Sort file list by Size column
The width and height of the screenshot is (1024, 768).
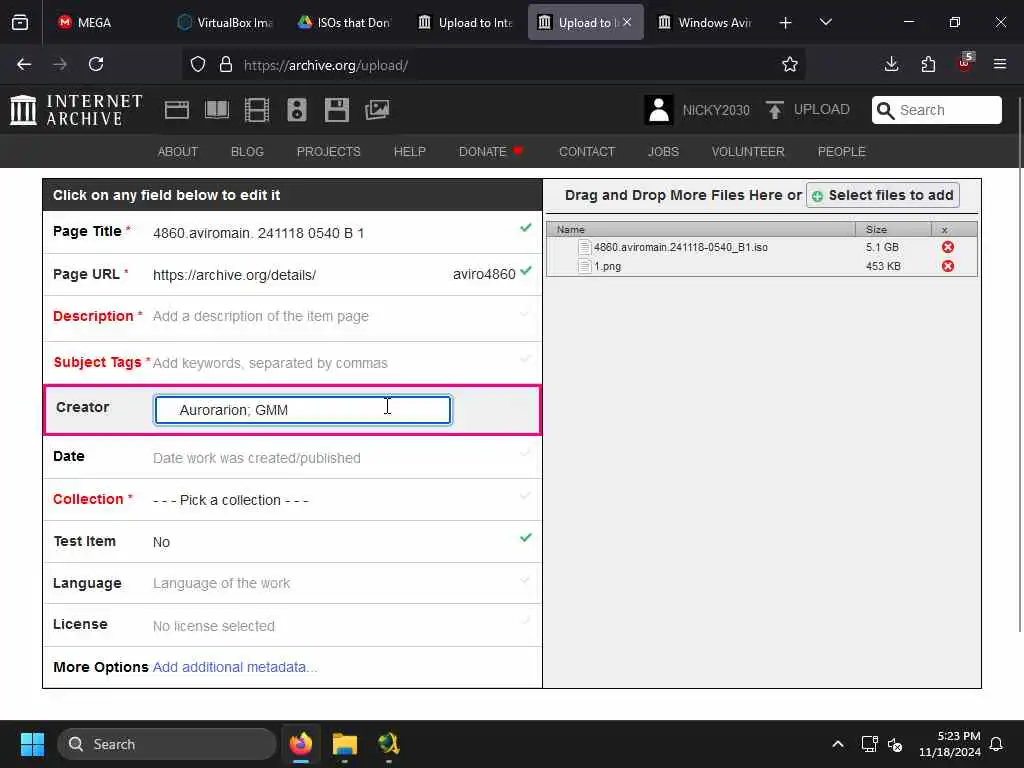pyautogui.click(x=893, y=229)
